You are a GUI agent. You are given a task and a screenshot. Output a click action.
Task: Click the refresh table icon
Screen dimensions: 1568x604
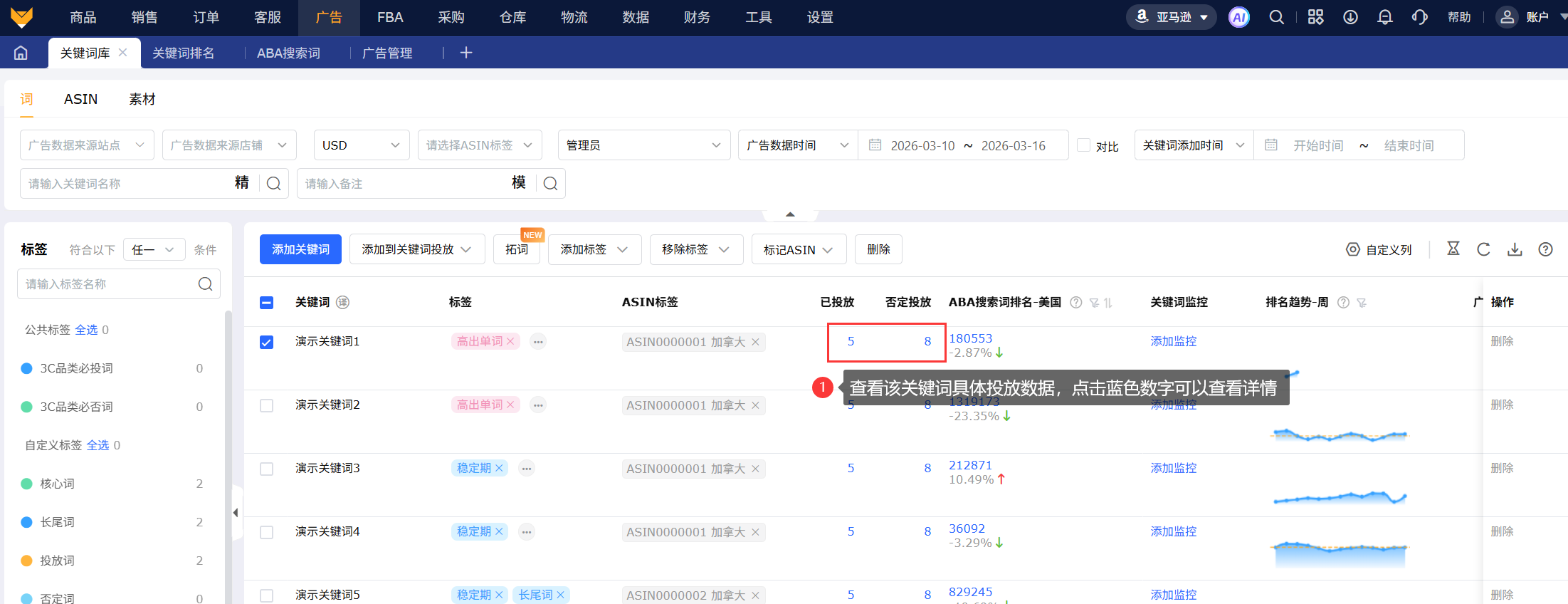tap(1483, 249)
